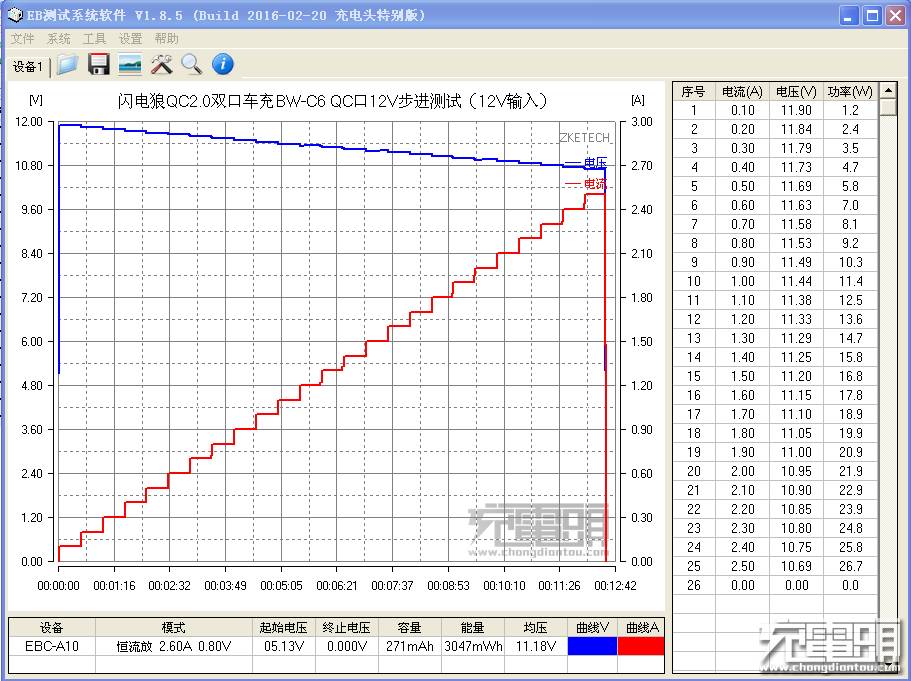
Task: Click the curve picture toolbar icon
Action: coord(130,64)
